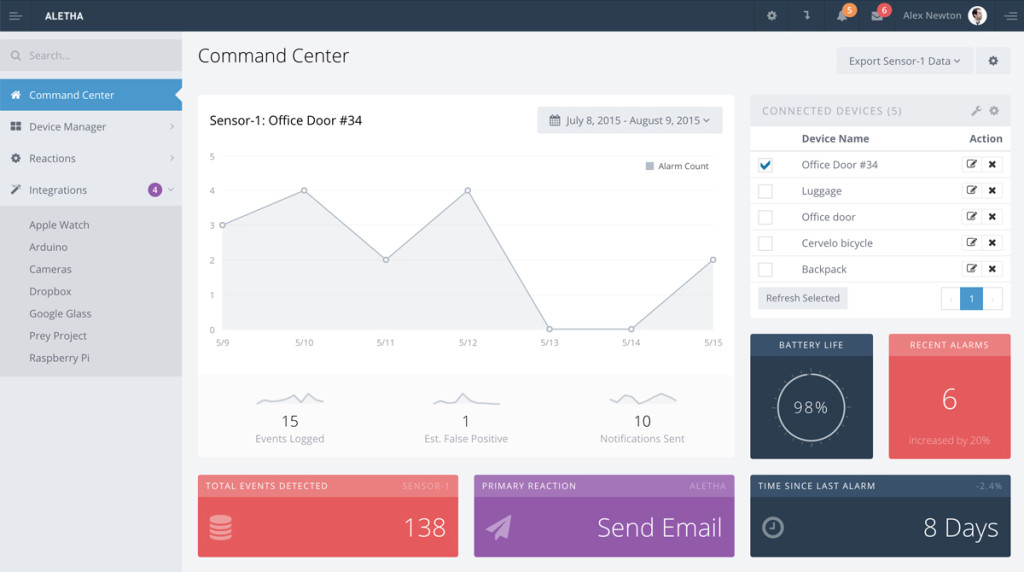The height and width of the screenshot is (572, 1024).
Task: Click the hamburger menu icon beside ALETHA
Action: [x=16, y=16]
